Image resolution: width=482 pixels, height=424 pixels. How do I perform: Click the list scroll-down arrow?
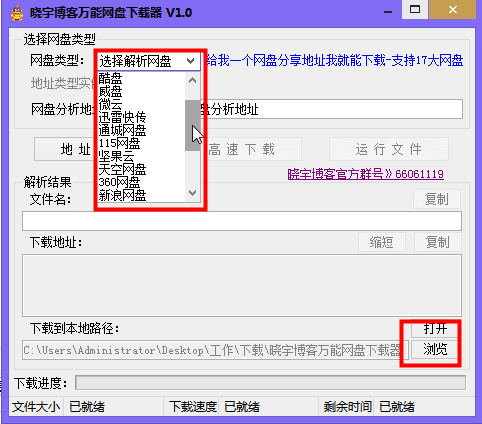(192, 193)
